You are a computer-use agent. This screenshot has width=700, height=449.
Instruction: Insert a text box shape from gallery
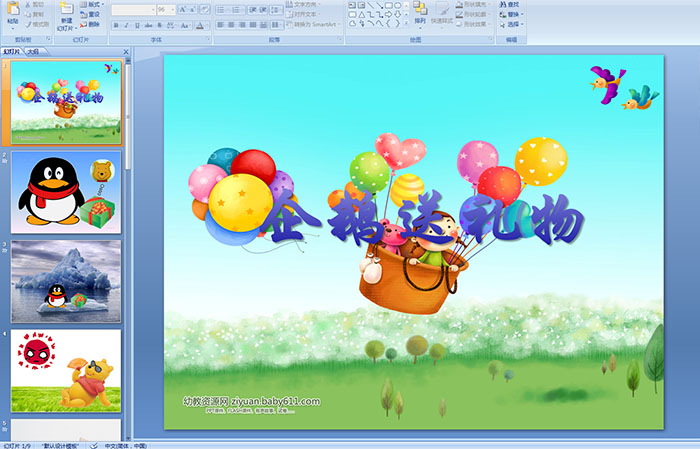[x=352, y=5]
